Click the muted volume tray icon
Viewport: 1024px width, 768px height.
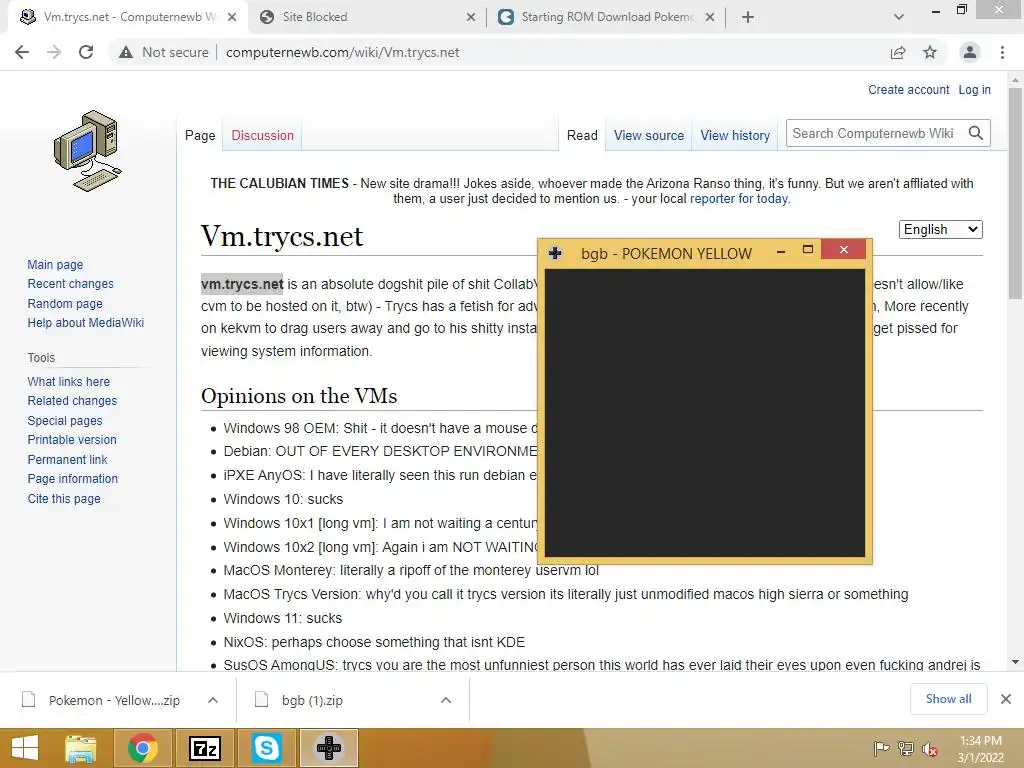(x=929, y=749)
